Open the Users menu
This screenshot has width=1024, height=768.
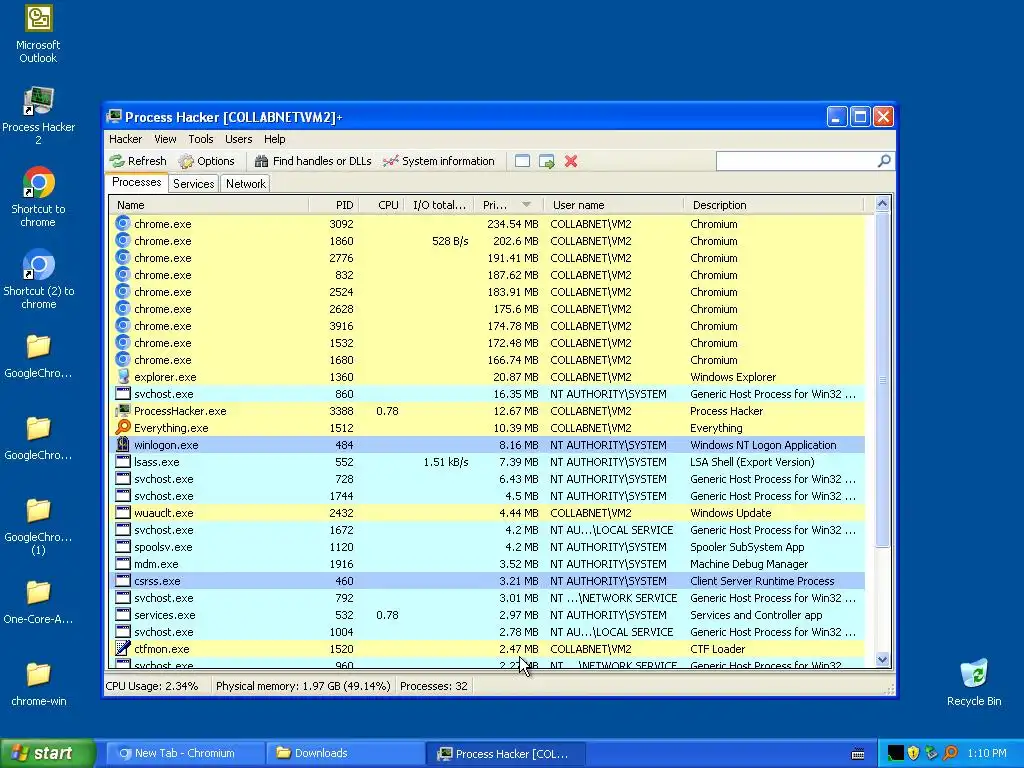pos(238,139)
